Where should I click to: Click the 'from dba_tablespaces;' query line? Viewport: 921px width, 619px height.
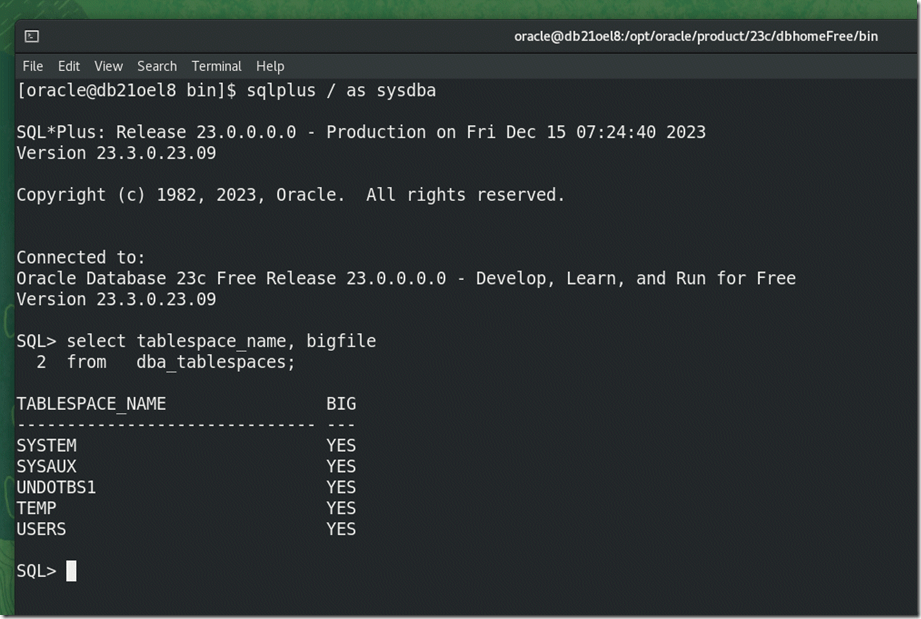click(180, 362)
